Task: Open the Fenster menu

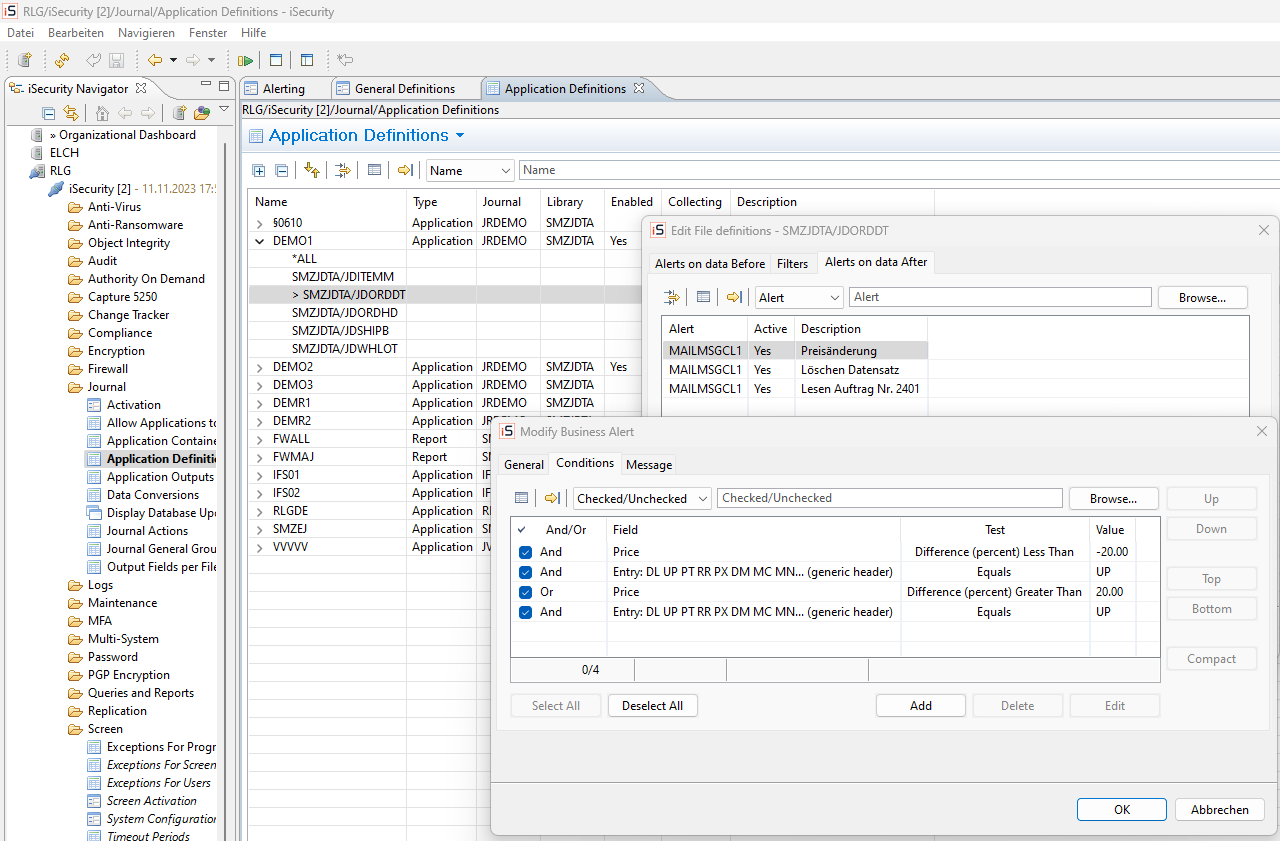Action: [208, 33]
